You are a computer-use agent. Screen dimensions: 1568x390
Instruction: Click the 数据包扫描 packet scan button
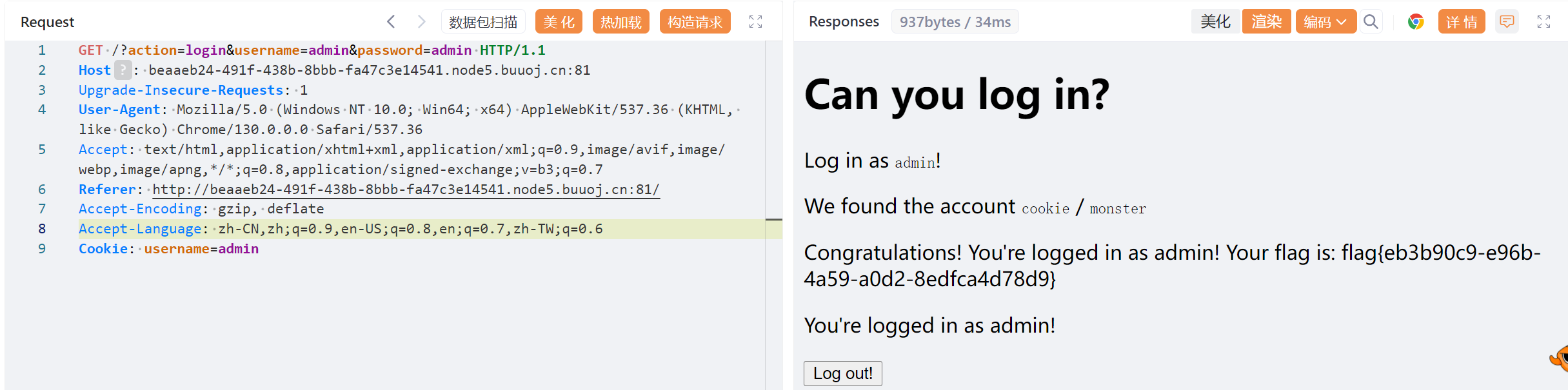[x=483, y=22]
